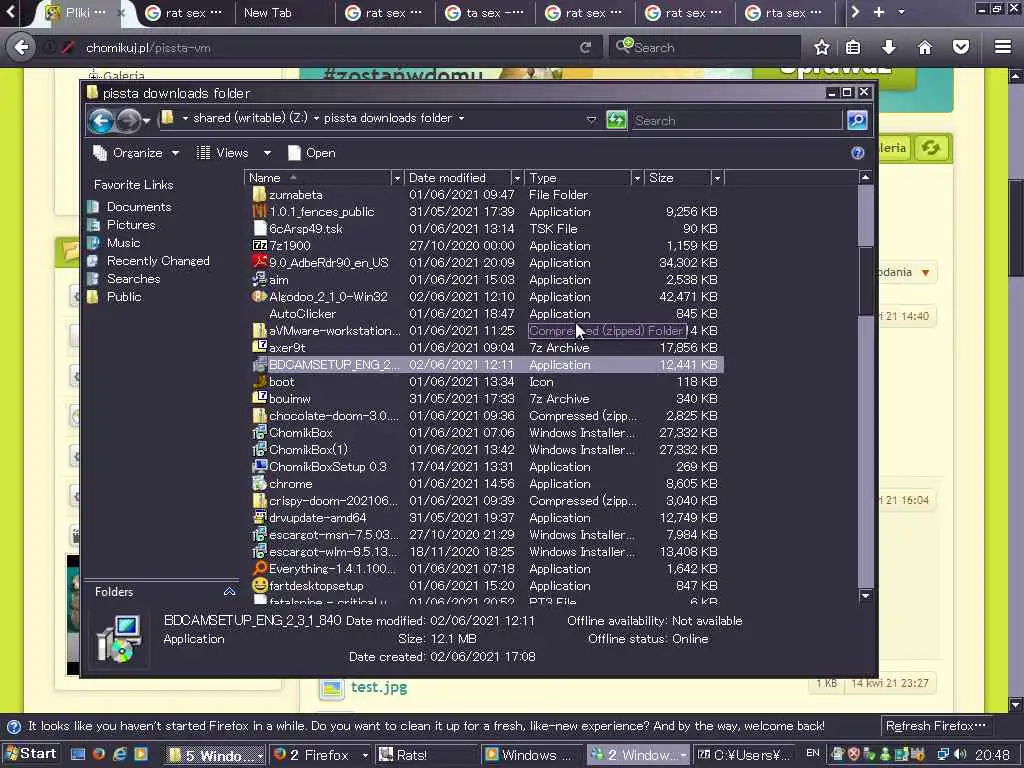Click the file list scroll down arrow
The height and width of the screenshot is (768, 1024).
coord(865,595)
